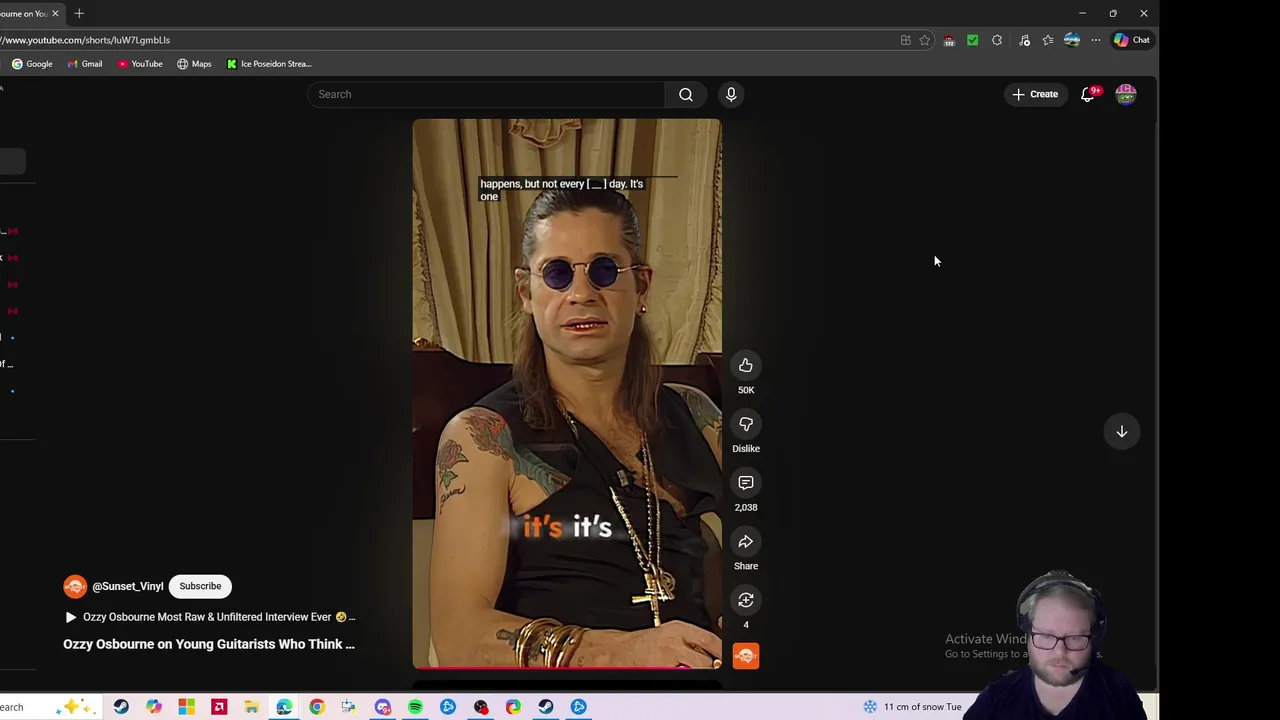Pause the playing short video
Screen dimensions: 1280x720
566,393
